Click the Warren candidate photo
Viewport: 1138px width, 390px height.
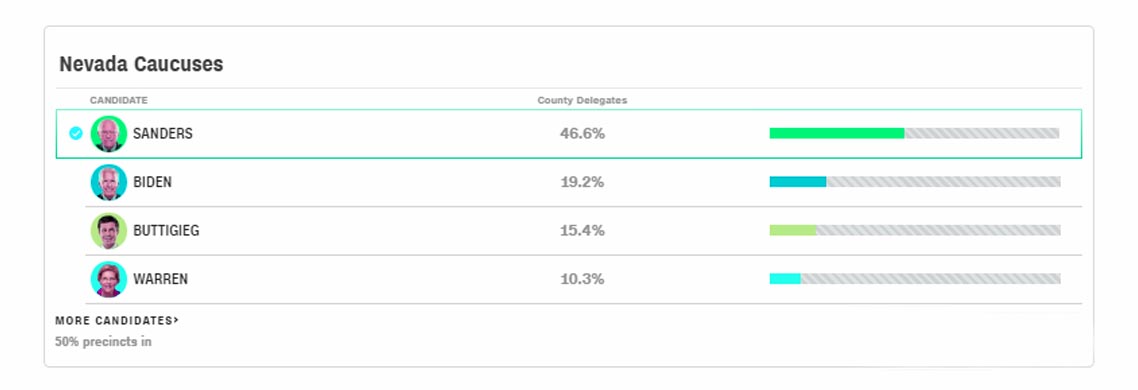point(109,280)
